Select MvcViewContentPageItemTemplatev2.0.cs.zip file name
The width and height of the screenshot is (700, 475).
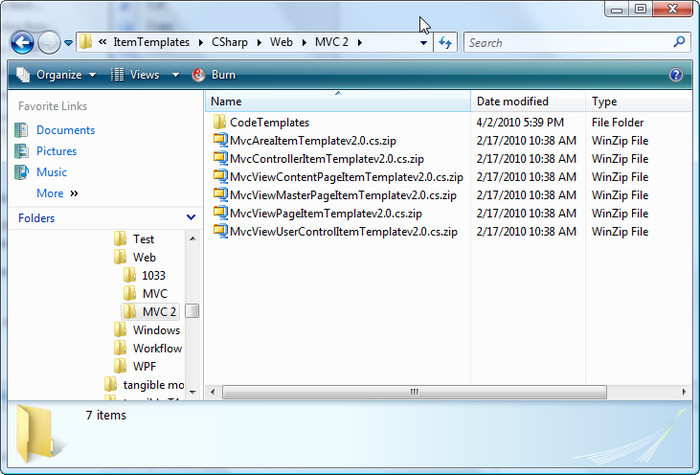(346, 177)
